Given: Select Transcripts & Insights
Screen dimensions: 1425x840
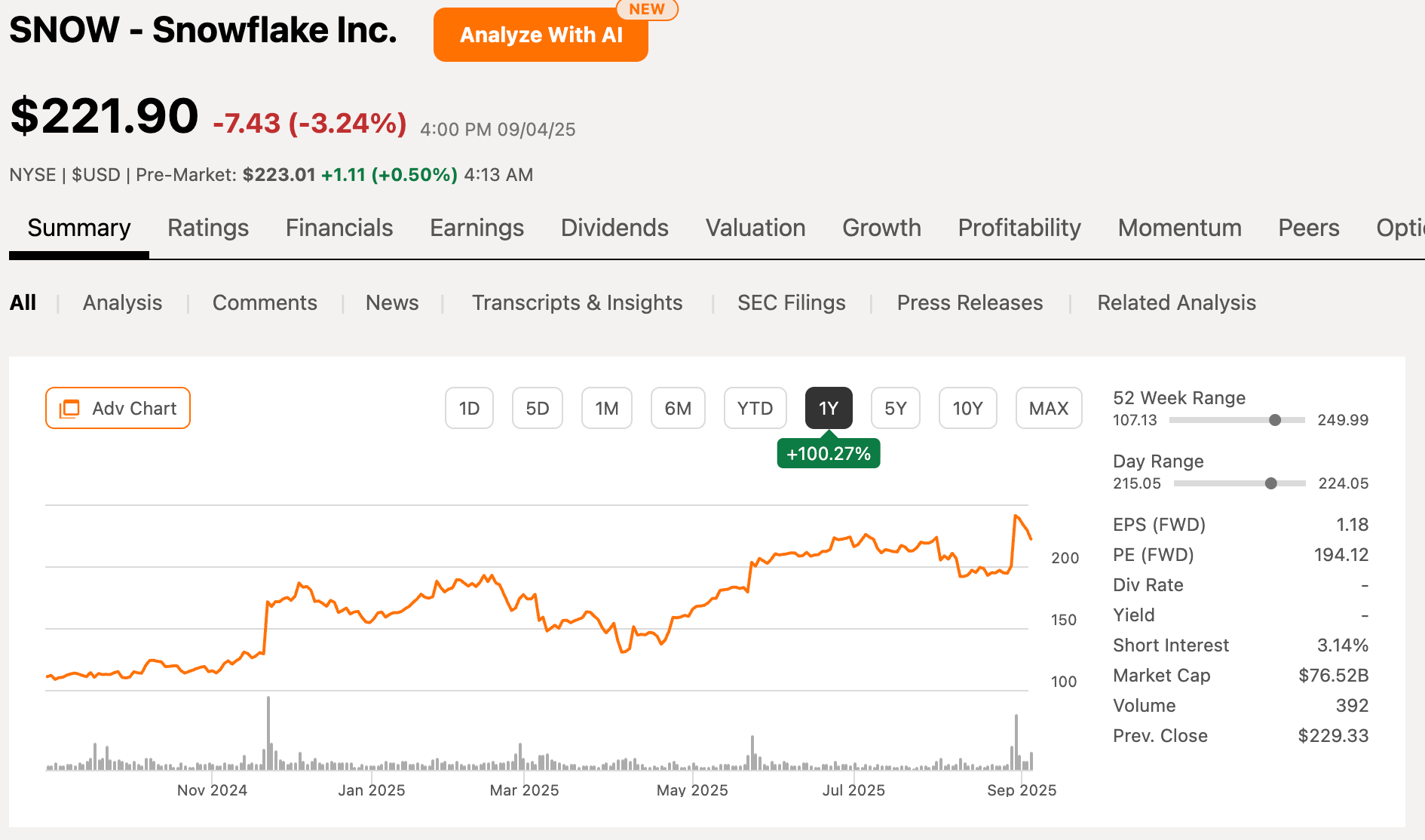Looking at the screenshot, I should (578, 302).
